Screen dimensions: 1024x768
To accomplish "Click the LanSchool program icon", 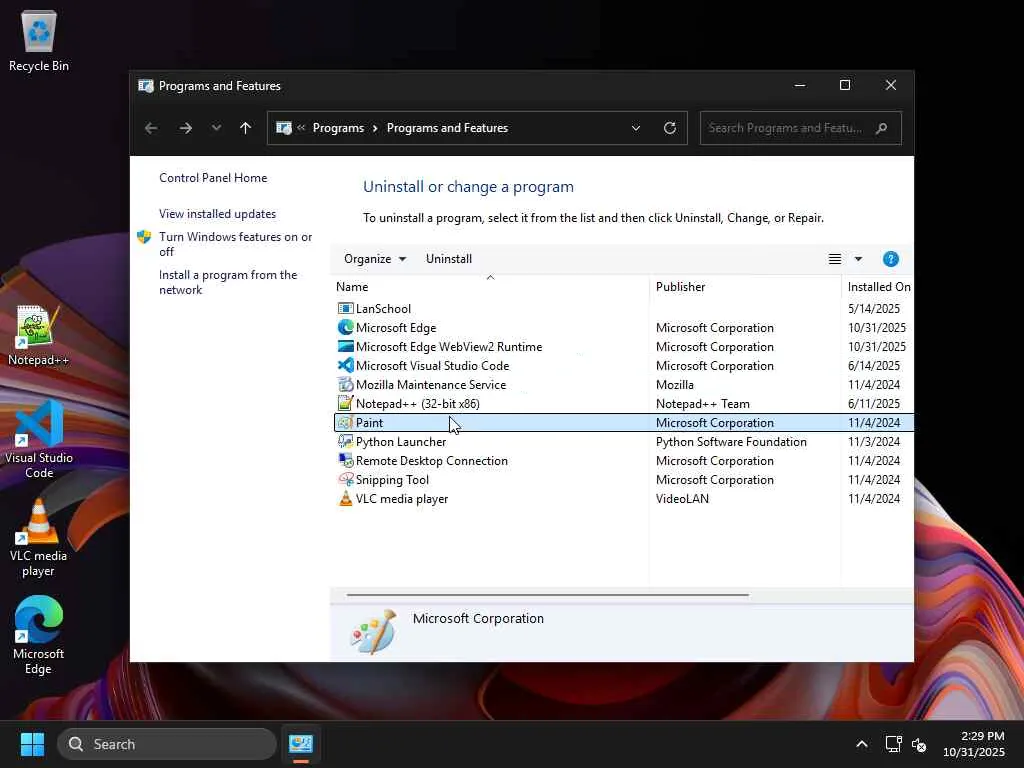I will click(x=345, y=308).
